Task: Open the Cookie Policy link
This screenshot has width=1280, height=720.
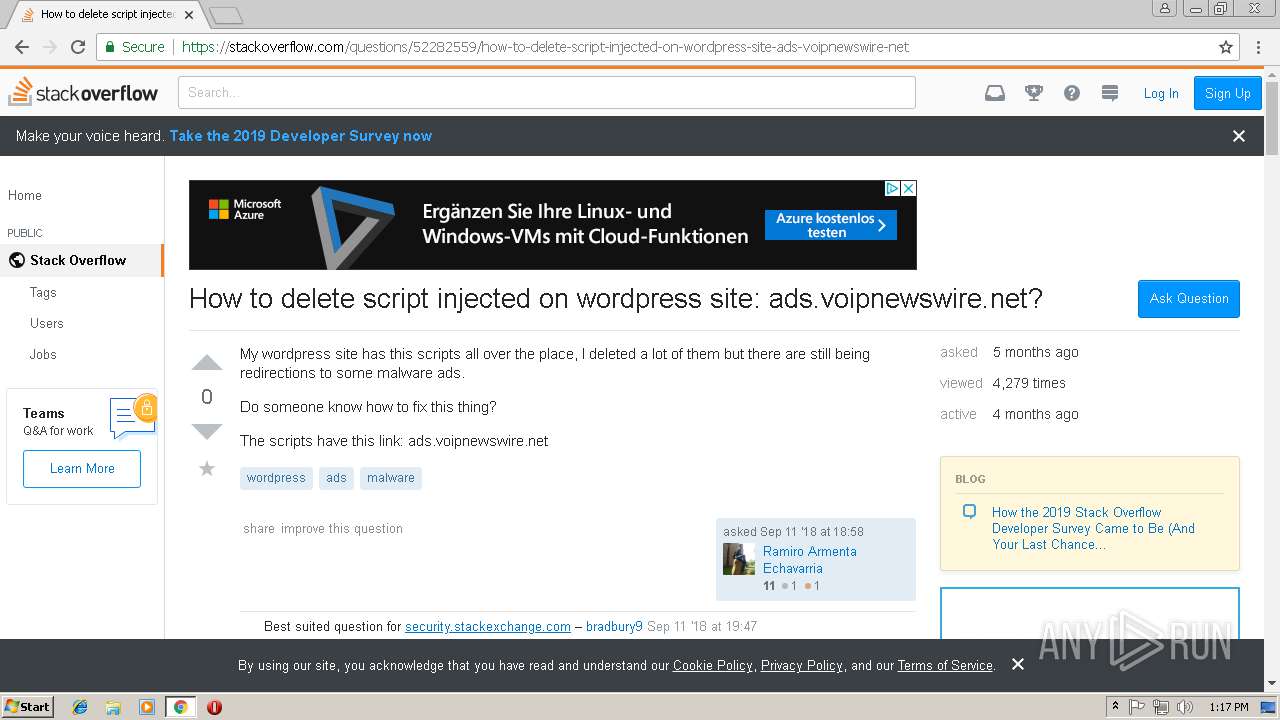Action: click(x=713, y=665)
